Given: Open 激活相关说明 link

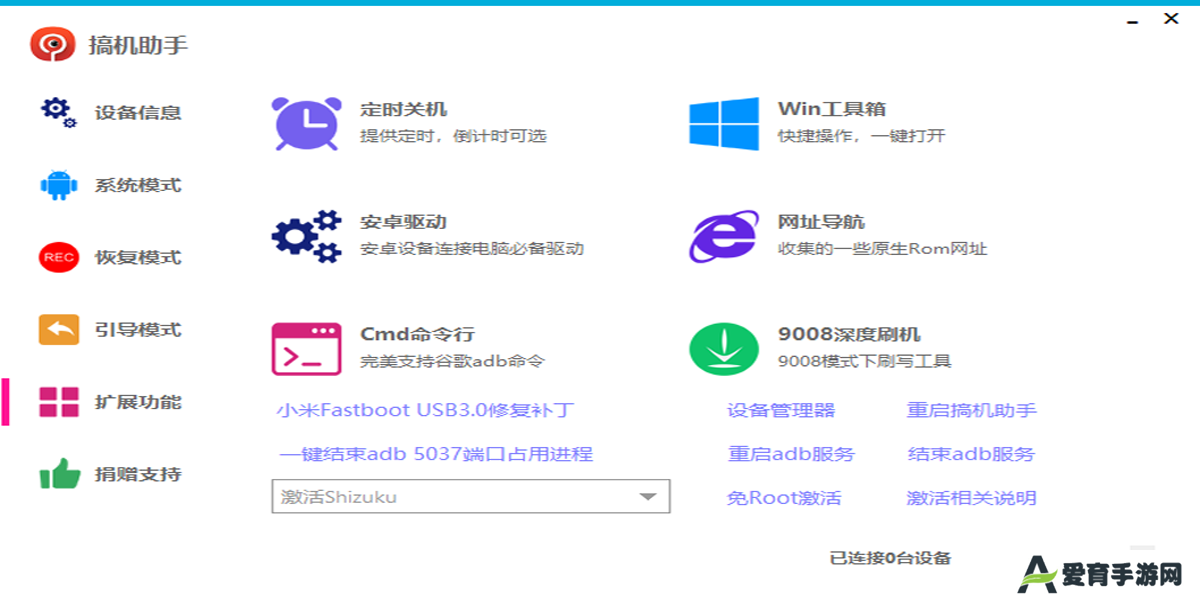Looking at the screenshot, I should coord(972,498).
